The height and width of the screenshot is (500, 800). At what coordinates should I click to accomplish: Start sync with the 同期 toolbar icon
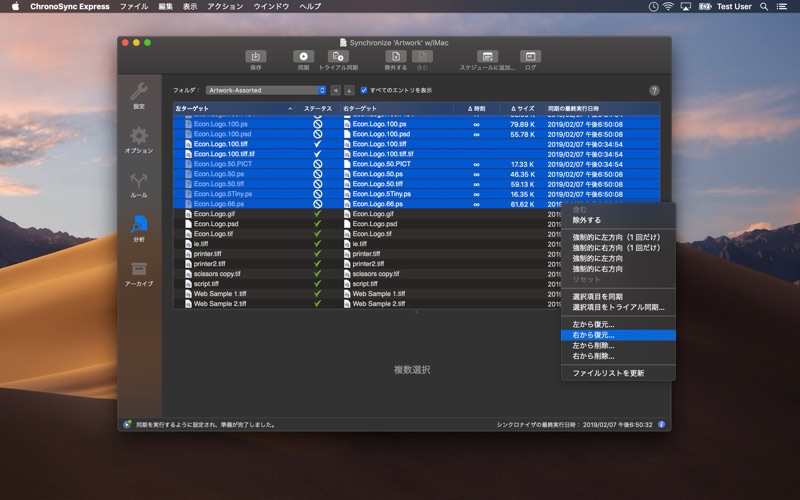coord(303,57)
